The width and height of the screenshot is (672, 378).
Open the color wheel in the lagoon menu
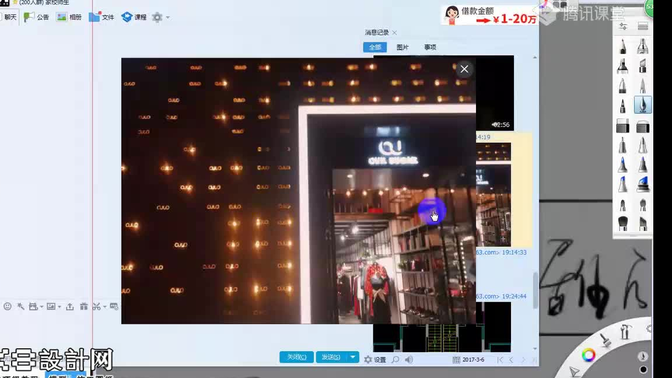588,355
